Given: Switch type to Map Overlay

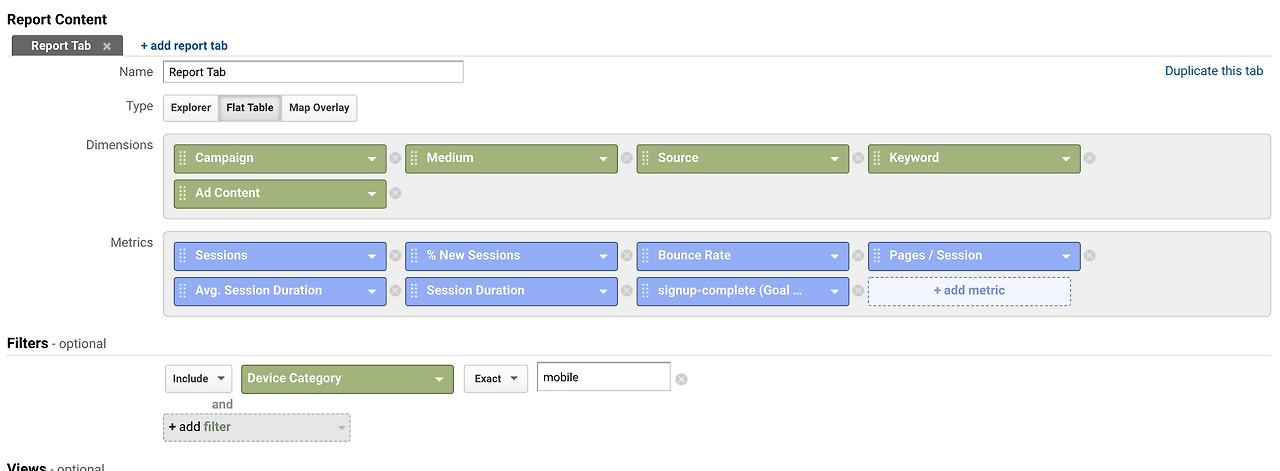Looking at the screenshot, I should [319, 108].
